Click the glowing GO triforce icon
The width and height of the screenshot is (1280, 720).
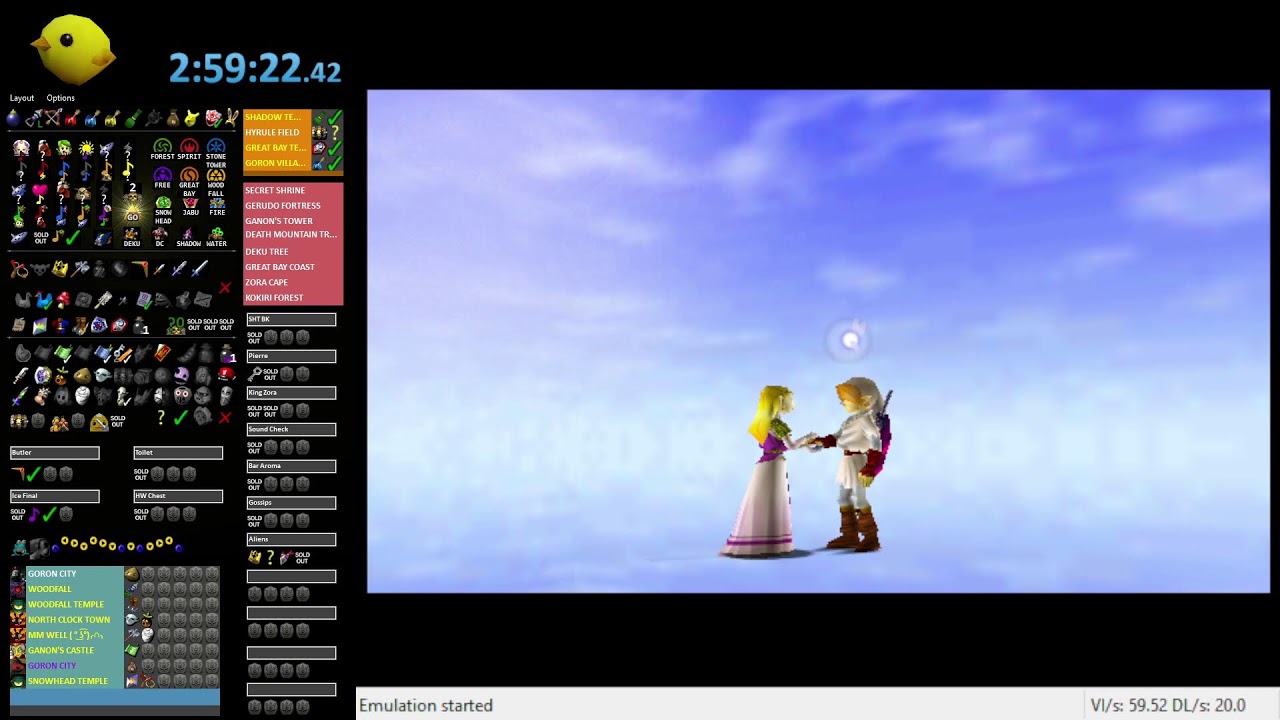click(132, 211)
